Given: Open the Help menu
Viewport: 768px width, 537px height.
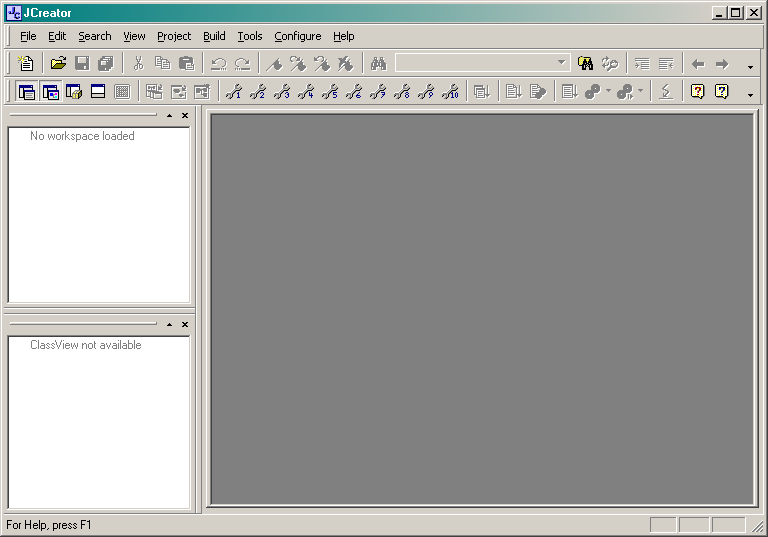Looking at the screenshot, I should (343, 36).
